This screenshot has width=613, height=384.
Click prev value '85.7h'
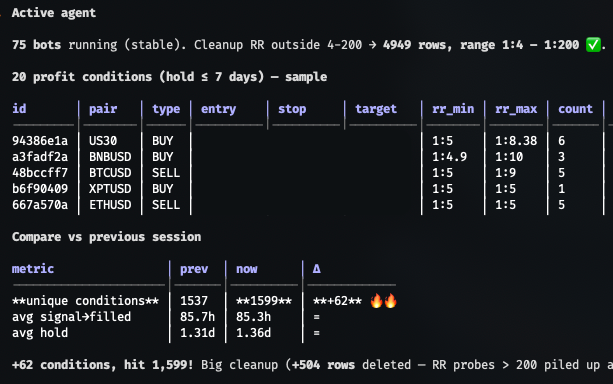197,317
